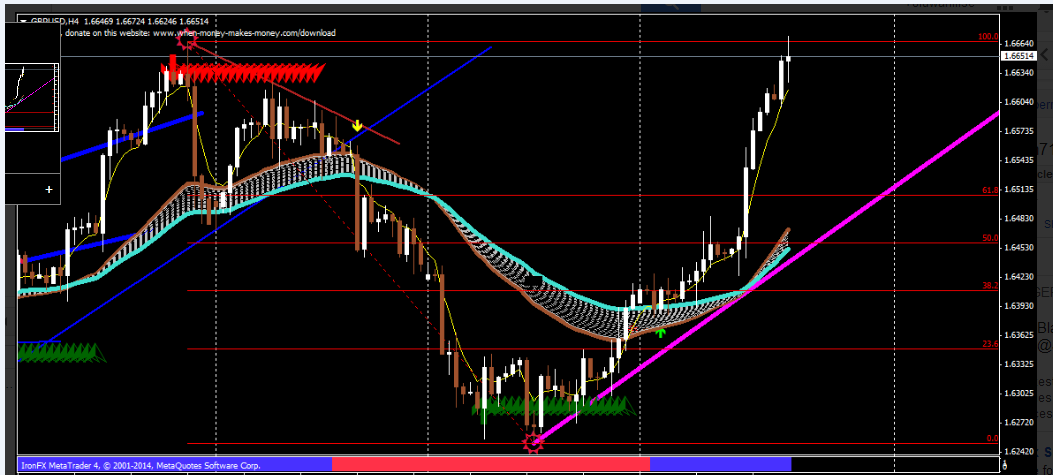Click the small triangle beside the GBPUSD,H4 title
Screen dimensions: 1053x475
24,21
